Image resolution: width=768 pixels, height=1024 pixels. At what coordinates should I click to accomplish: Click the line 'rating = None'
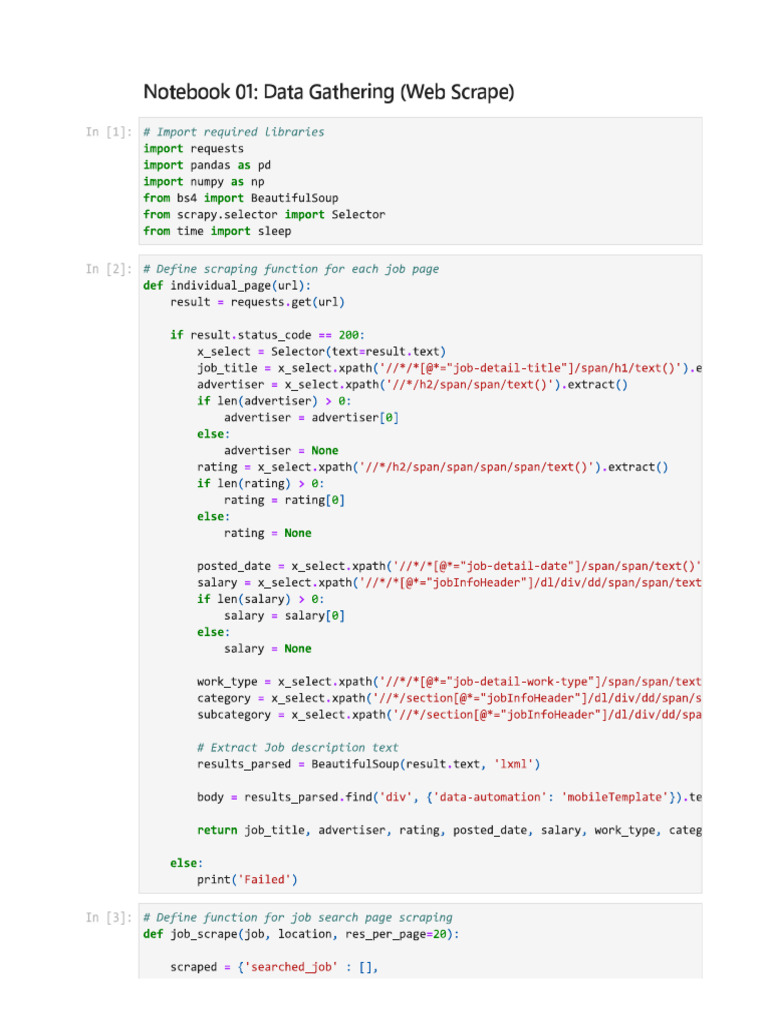[268, 533]
